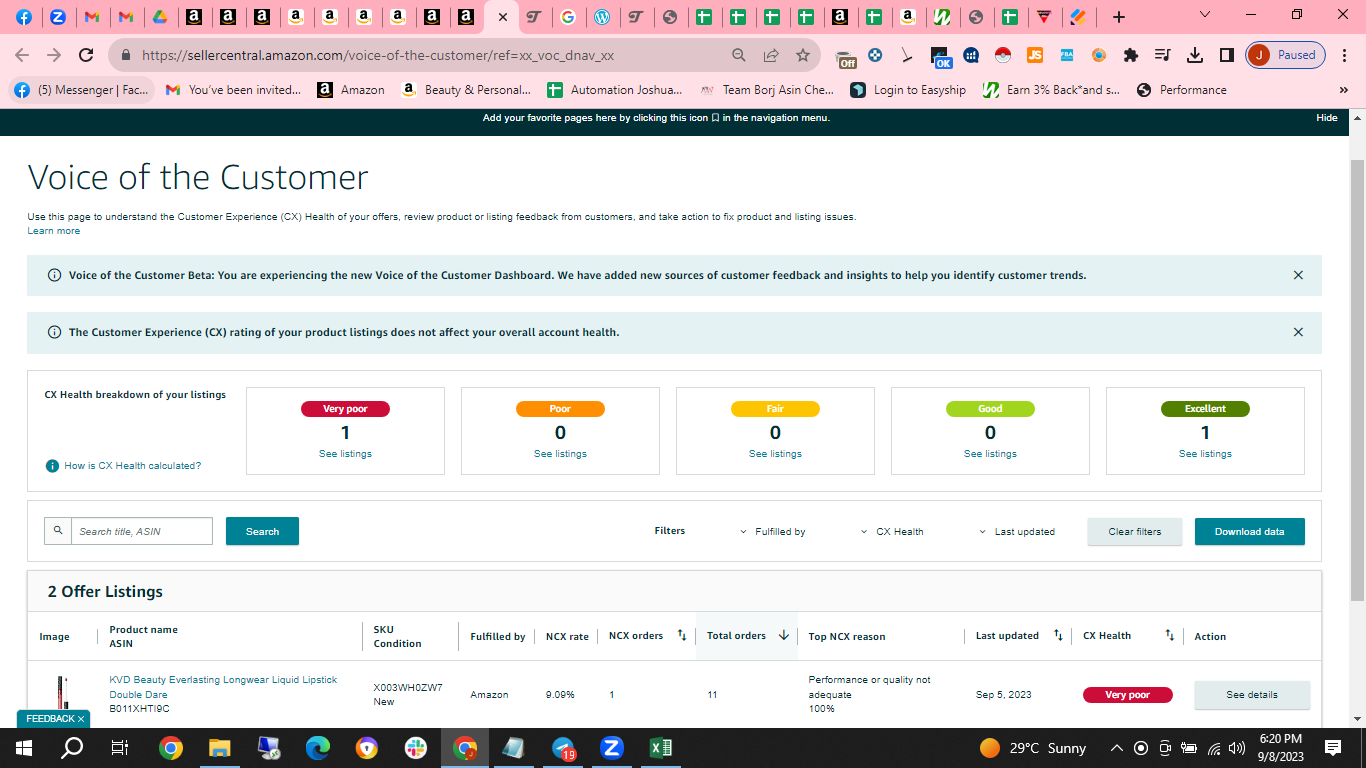Open the Fulfilled by filter dropdown

(773, 532)
